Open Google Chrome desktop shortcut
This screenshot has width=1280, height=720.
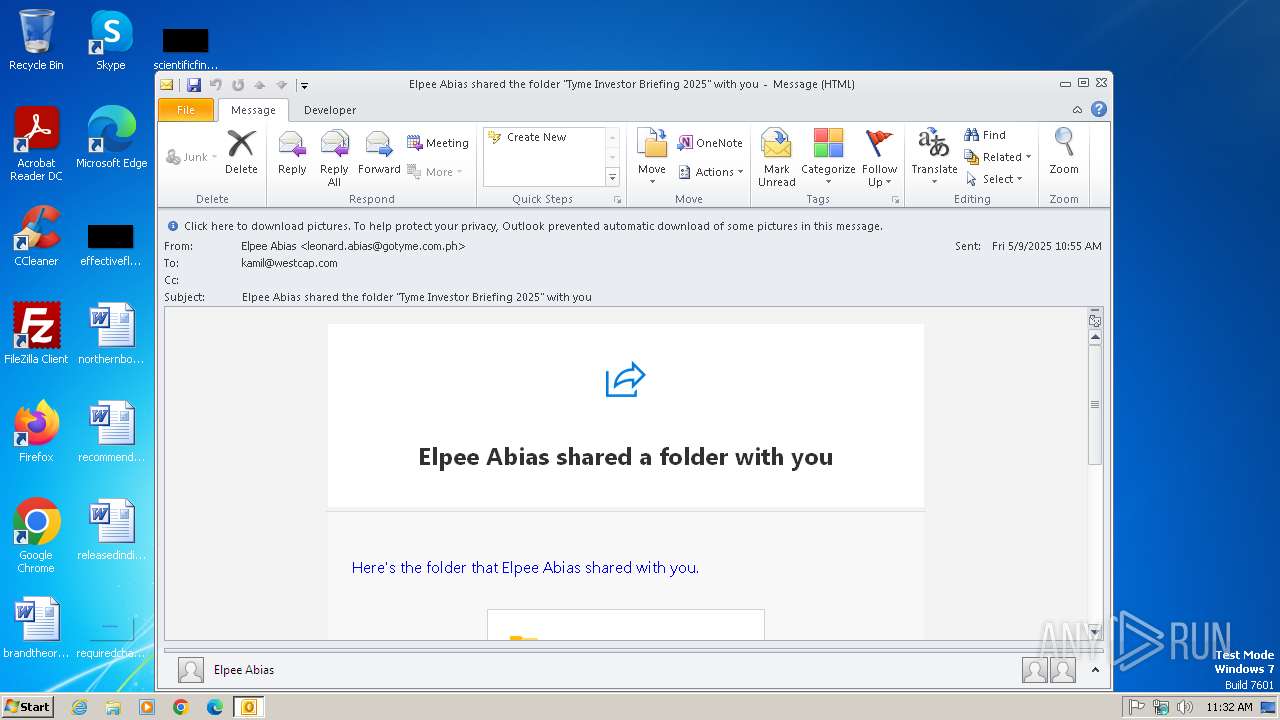point(36,537)
